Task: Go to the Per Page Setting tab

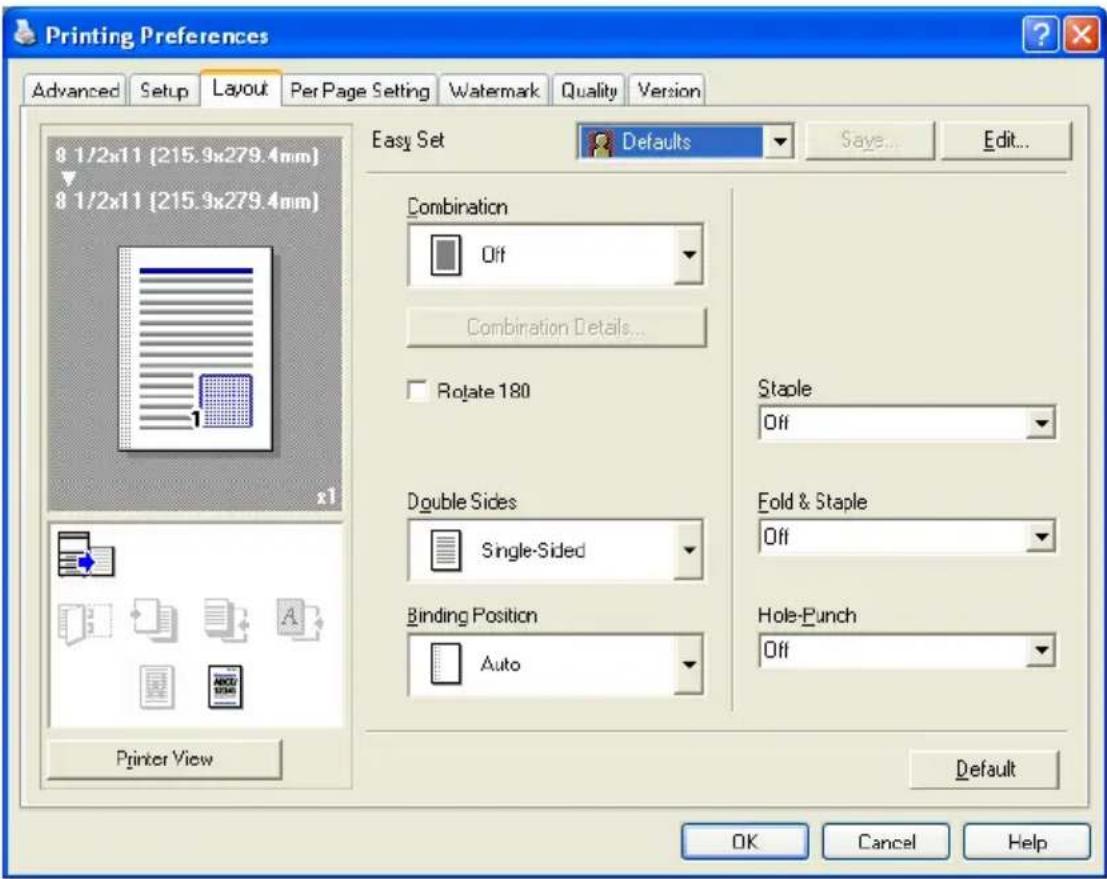Action: [359, 91]
